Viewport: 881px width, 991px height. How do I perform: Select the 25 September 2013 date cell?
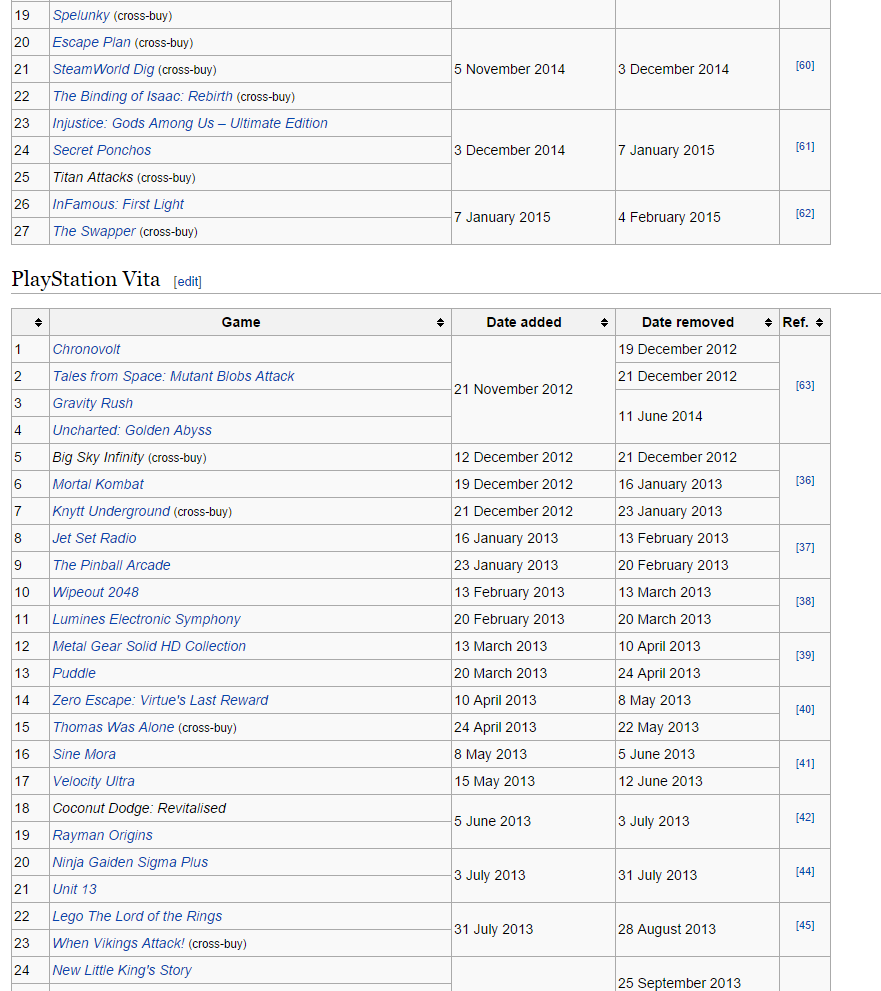[697, 974]
